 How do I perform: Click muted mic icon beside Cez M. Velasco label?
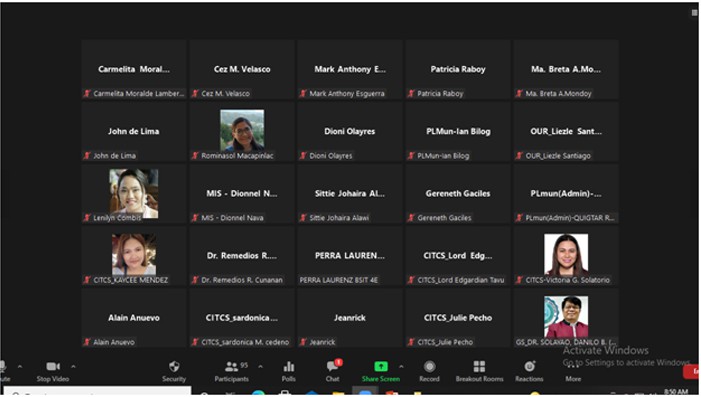tap(195, 93)
